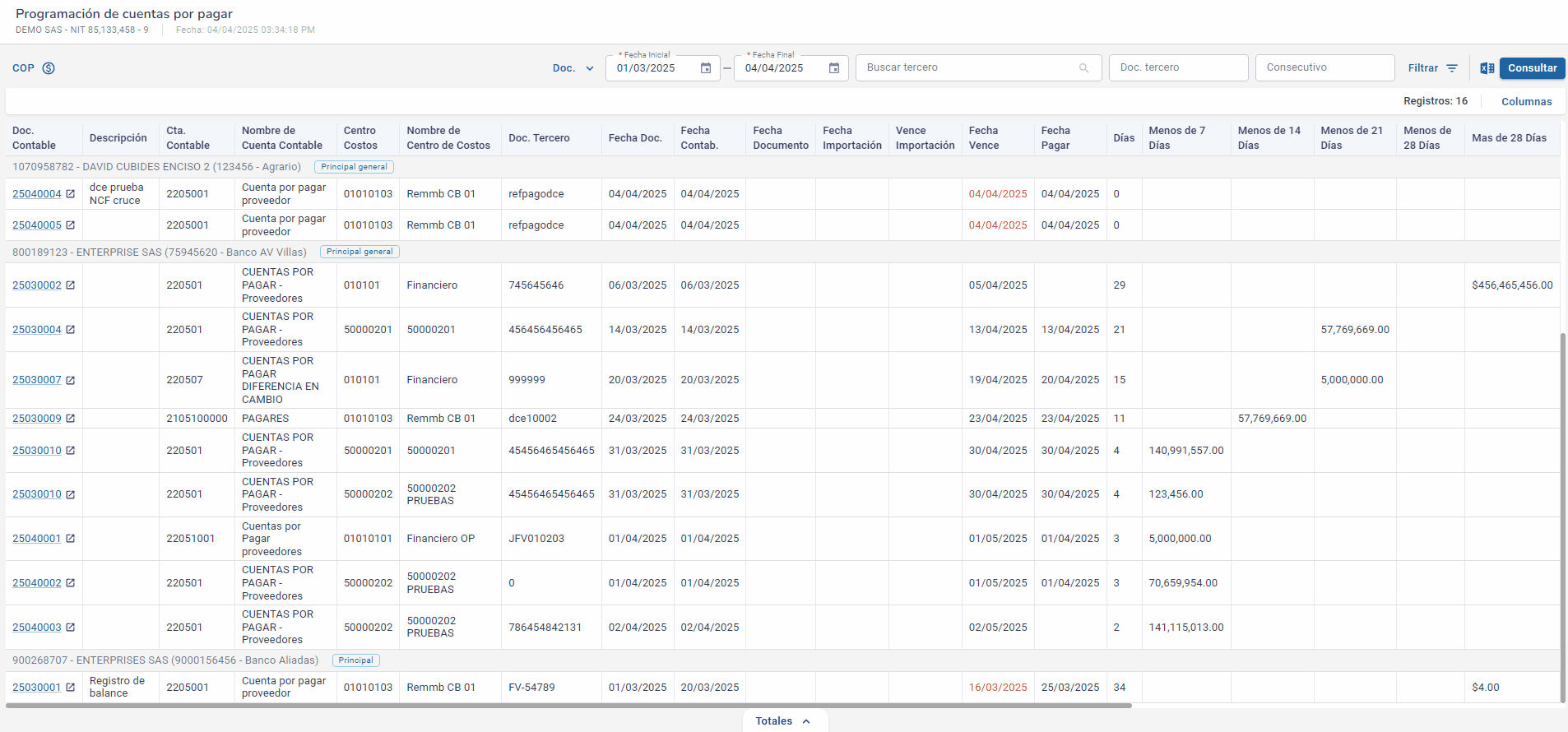
Task: Select group row 800189123 - ENTERPRISE SAS
Action: (782, 252)
